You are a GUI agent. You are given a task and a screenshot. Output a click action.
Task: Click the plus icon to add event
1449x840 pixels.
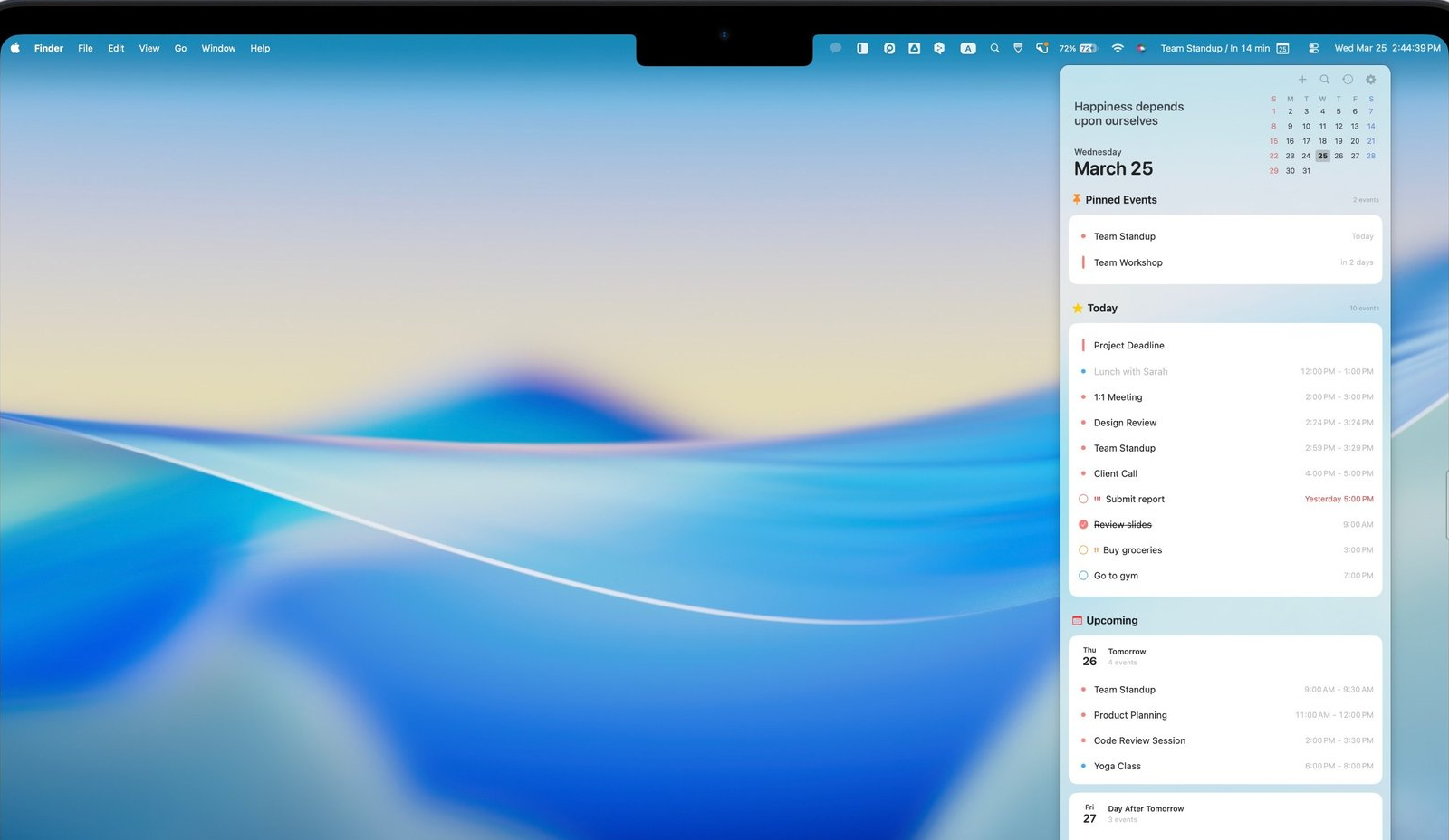coord(1302,80)
